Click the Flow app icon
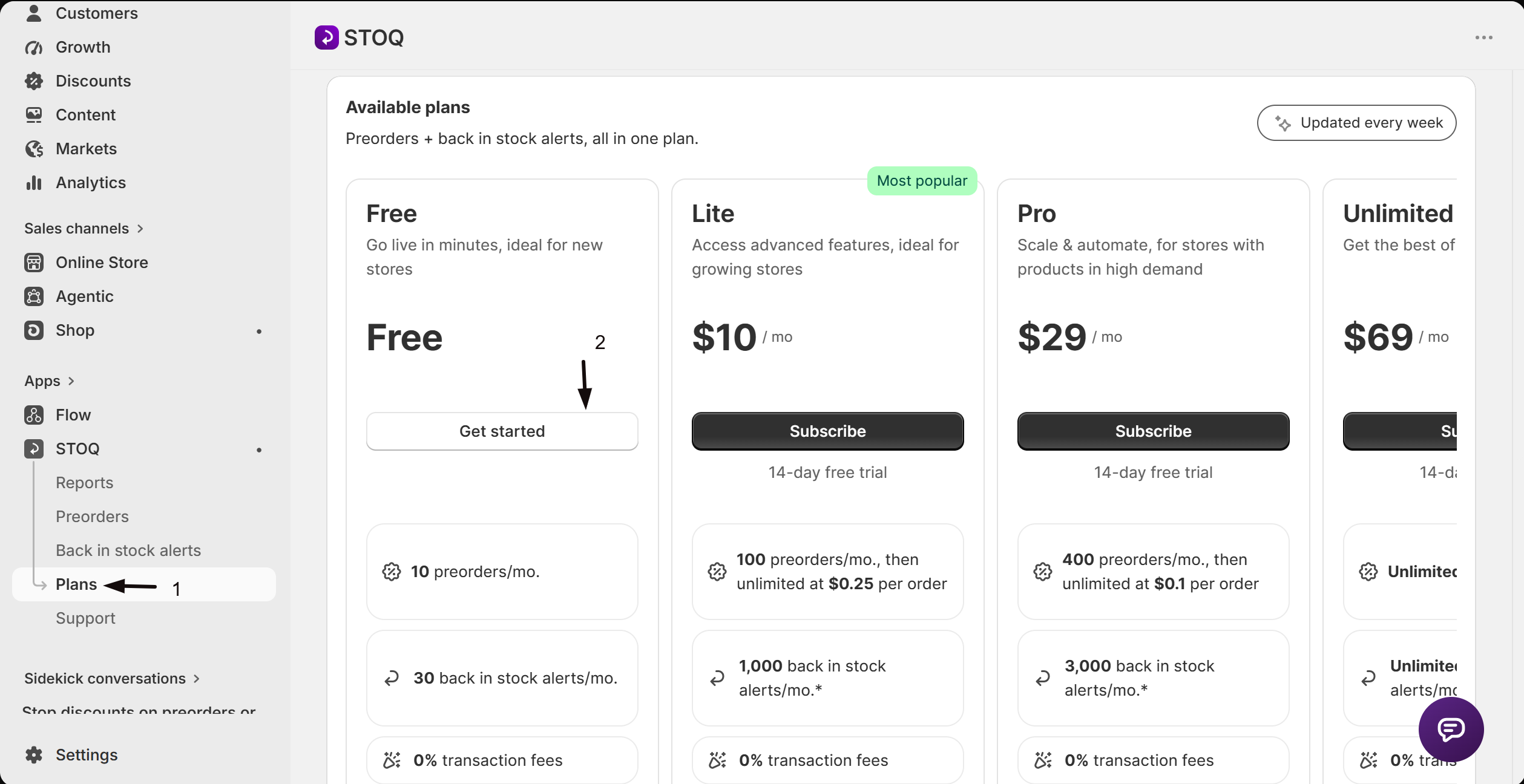Viewport: 1524px width, 784px height. (34, 415)
